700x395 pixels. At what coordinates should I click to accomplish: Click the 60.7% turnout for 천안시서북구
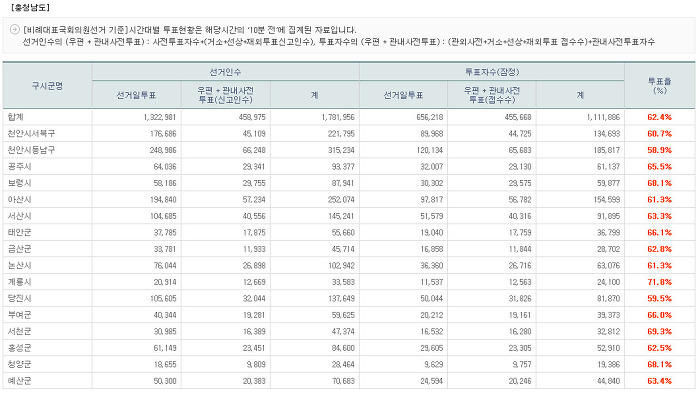(x=659, y=134)
